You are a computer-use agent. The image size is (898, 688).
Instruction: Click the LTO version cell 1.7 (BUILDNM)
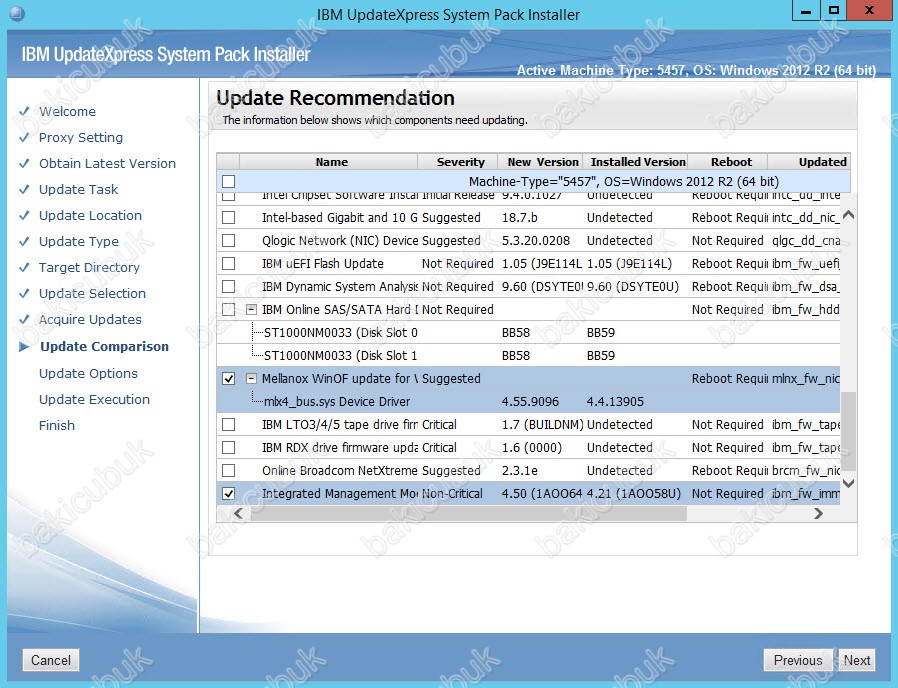(542, 424)
